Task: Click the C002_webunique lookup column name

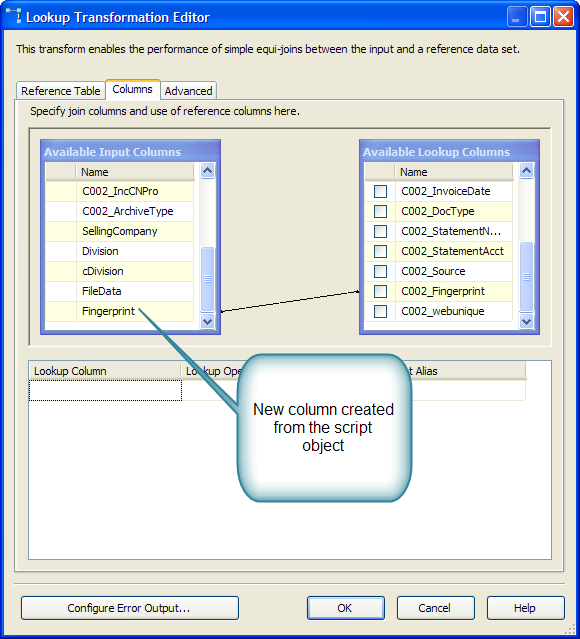Action: [x=443, y=311]
